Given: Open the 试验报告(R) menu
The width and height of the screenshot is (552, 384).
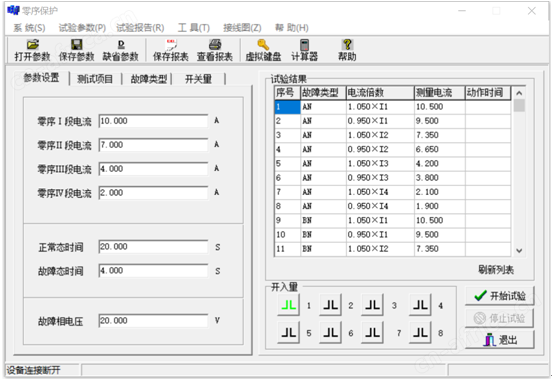Looking at the screenshot, I should coord(140,27).
